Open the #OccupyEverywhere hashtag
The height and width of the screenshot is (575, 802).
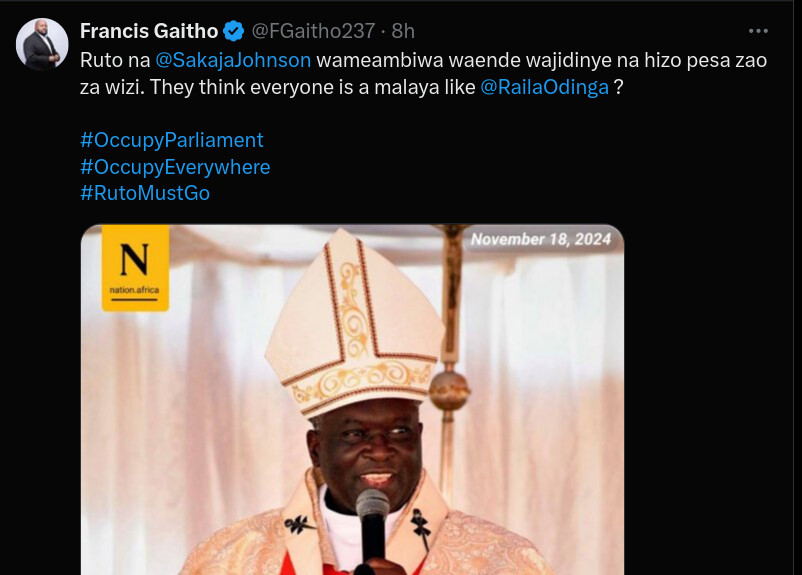[x=175, y=167]
